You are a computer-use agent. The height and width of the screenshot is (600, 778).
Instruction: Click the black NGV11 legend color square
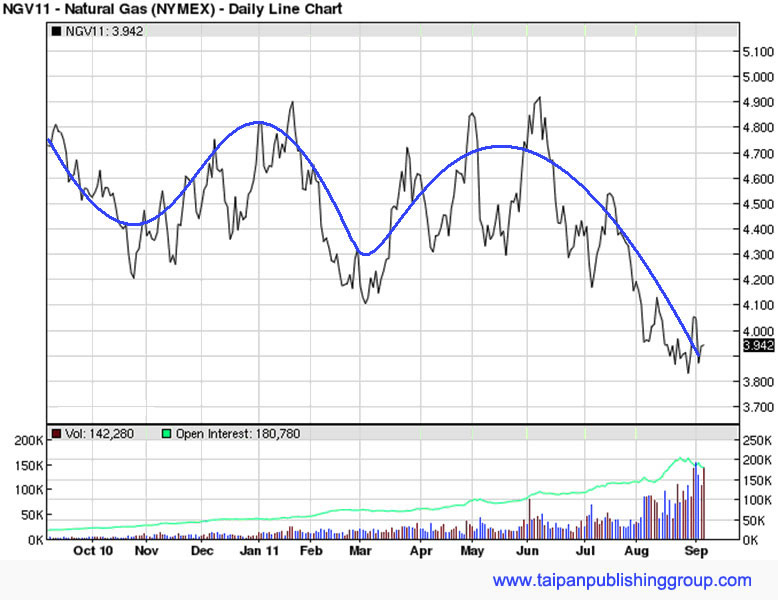point(57,31)
